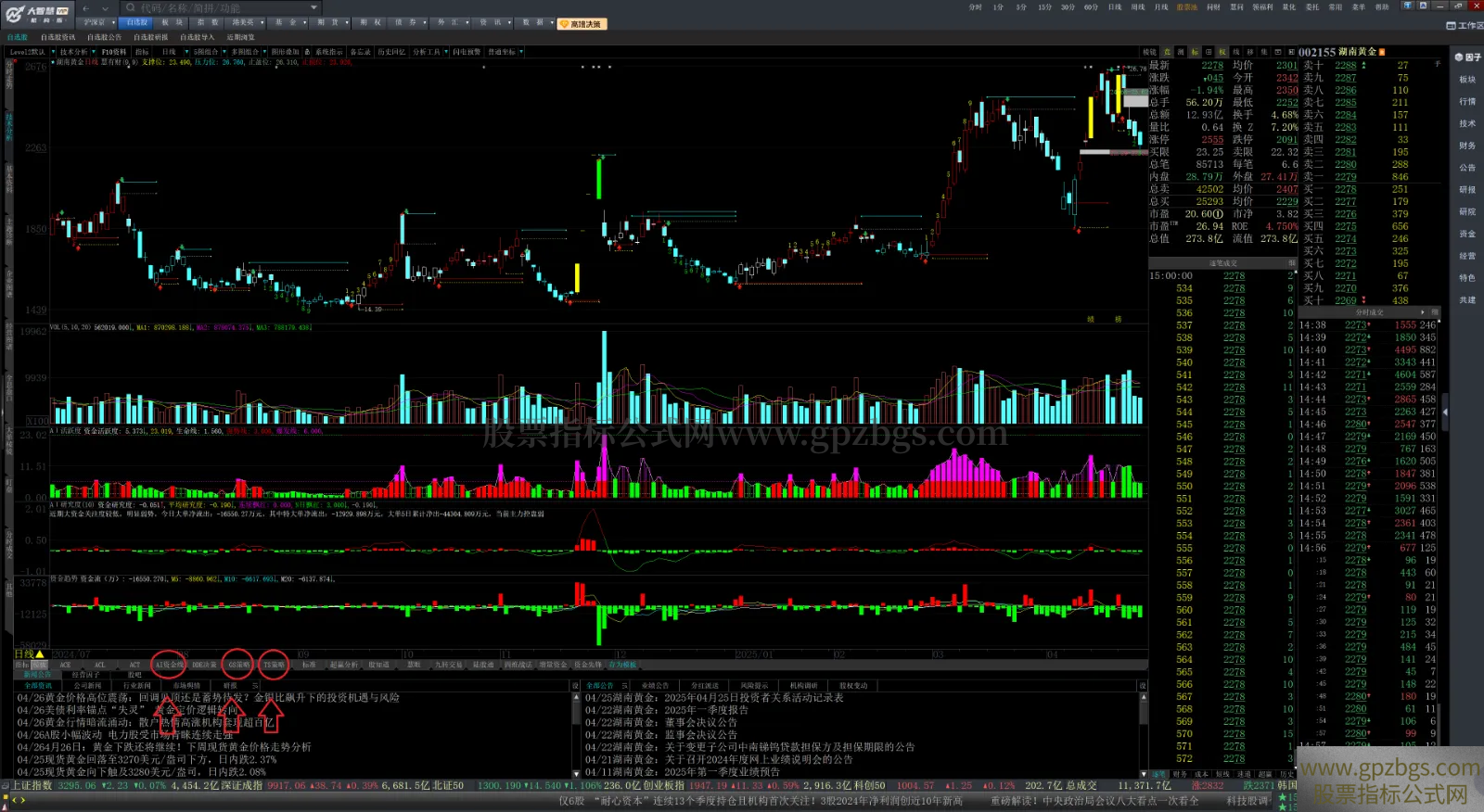Toggle the 盘 chart option icon
Screen dimensions: 1484x812
[1167, 52]
